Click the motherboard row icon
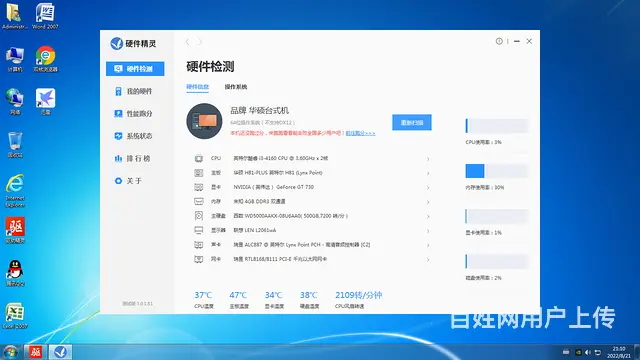The height and width of the screenshot is (360, 640). tap(199, 173)
